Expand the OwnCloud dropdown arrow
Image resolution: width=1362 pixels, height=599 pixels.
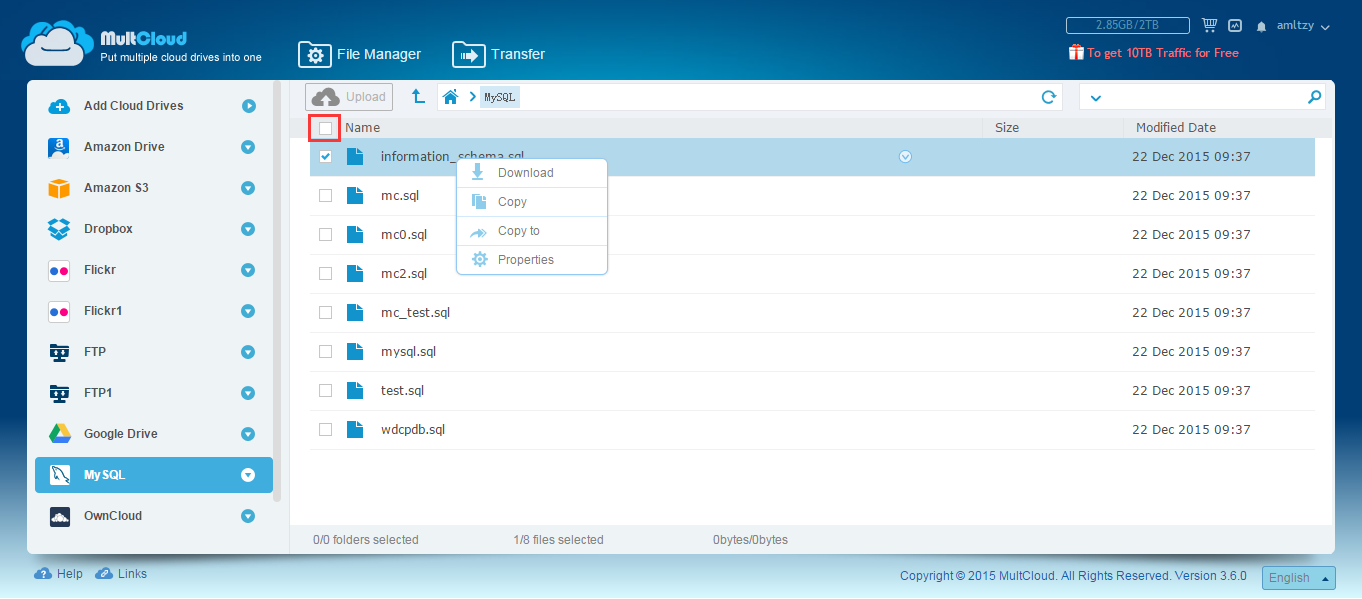click(248, 516)
